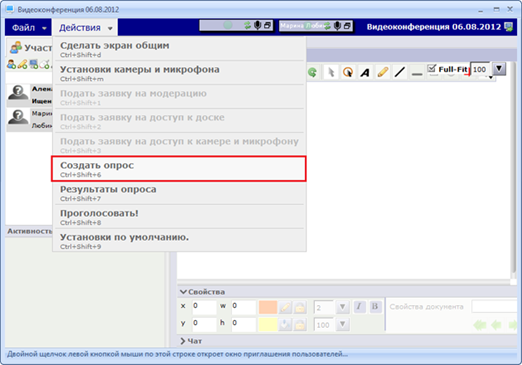
Task: Select the first participant avatar
Action: point(18,93)
